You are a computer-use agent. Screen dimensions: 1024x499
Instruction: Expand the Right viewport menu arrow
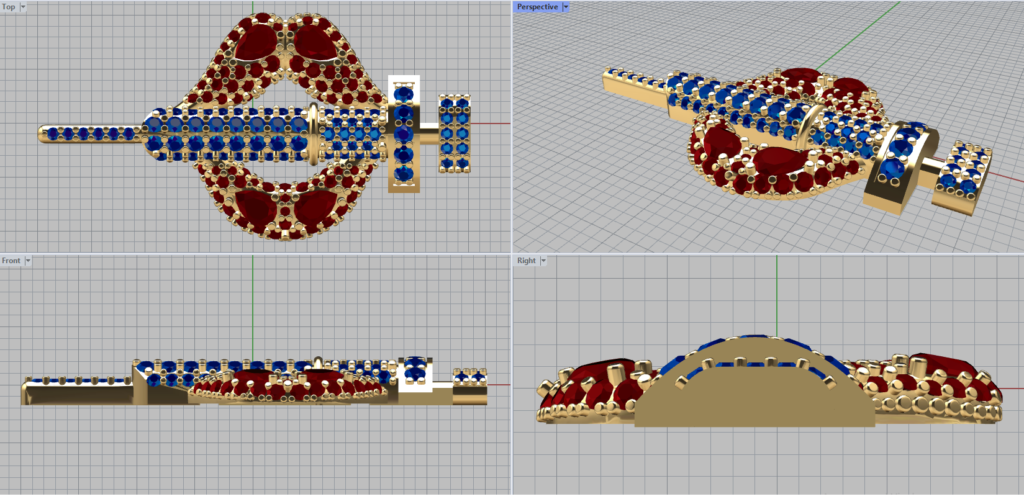pyautogui.click(x=543, y=260)
